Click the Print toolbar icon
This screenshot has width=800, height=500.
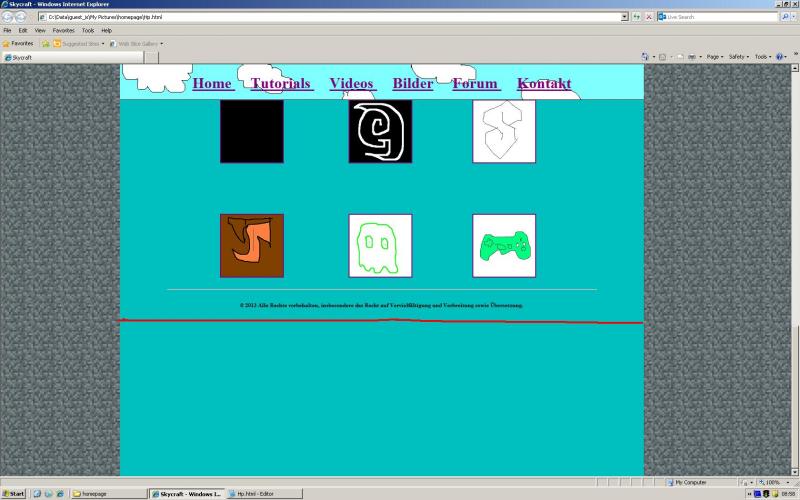[692, 57]
